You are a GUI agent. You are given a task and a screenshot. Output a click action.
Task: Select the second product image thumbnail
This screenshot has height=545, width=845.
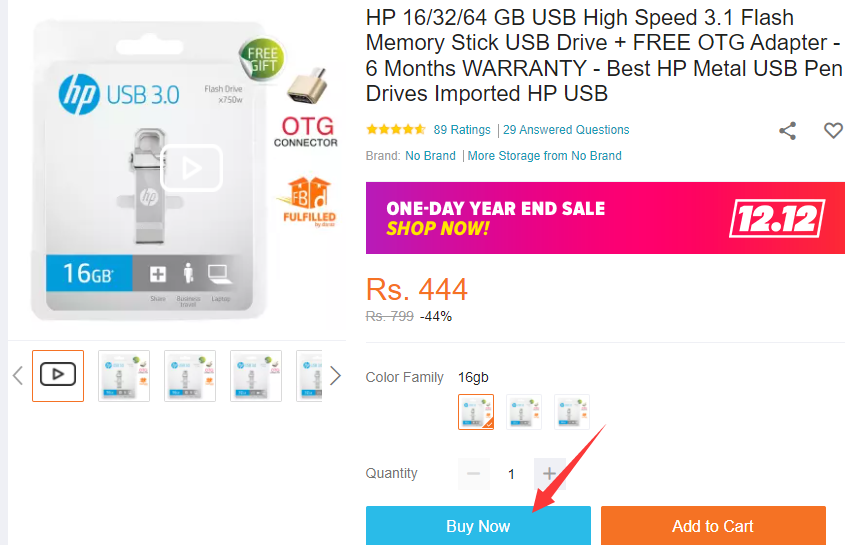point(124,375)
